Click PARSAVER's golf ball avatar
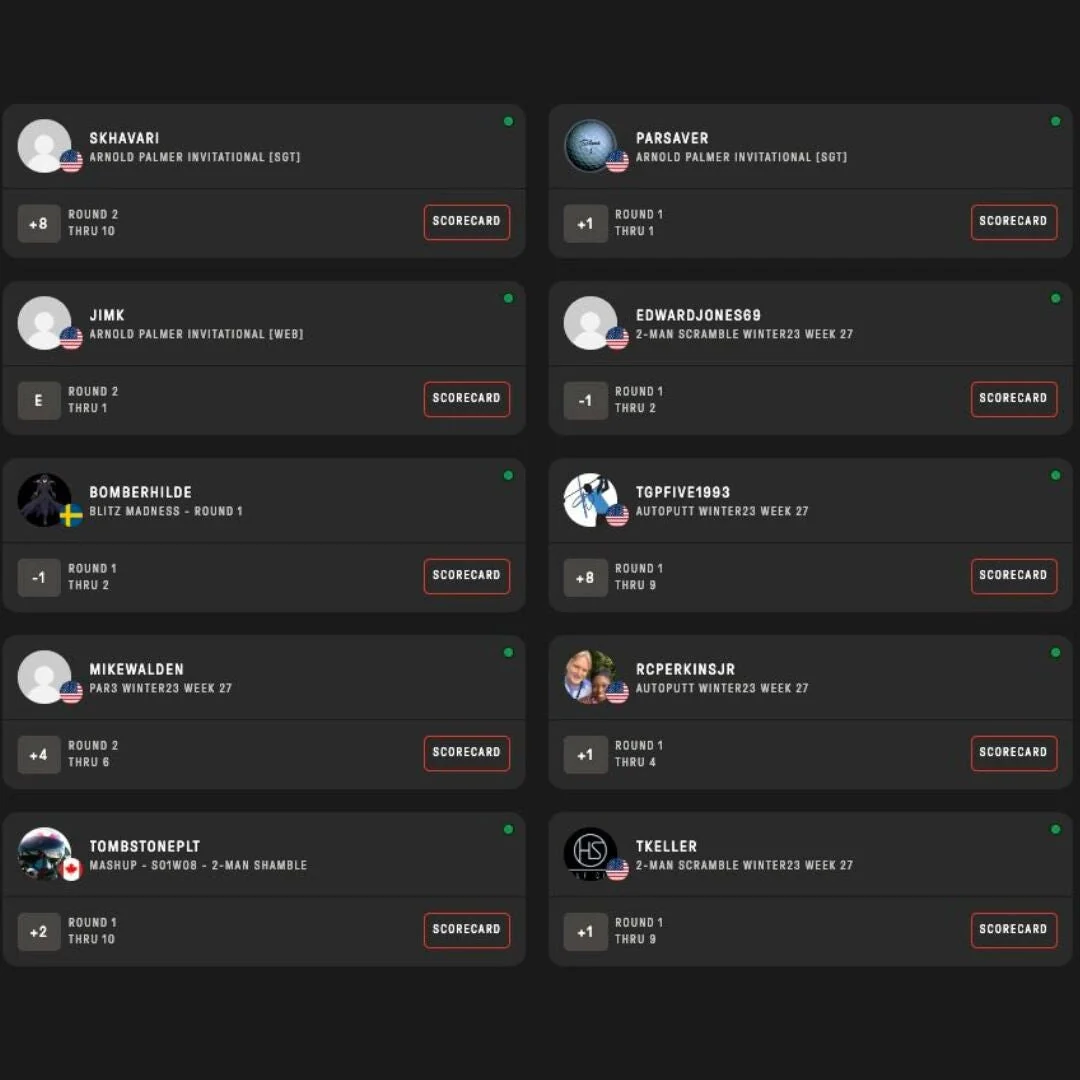 click(x=590, y=146)
